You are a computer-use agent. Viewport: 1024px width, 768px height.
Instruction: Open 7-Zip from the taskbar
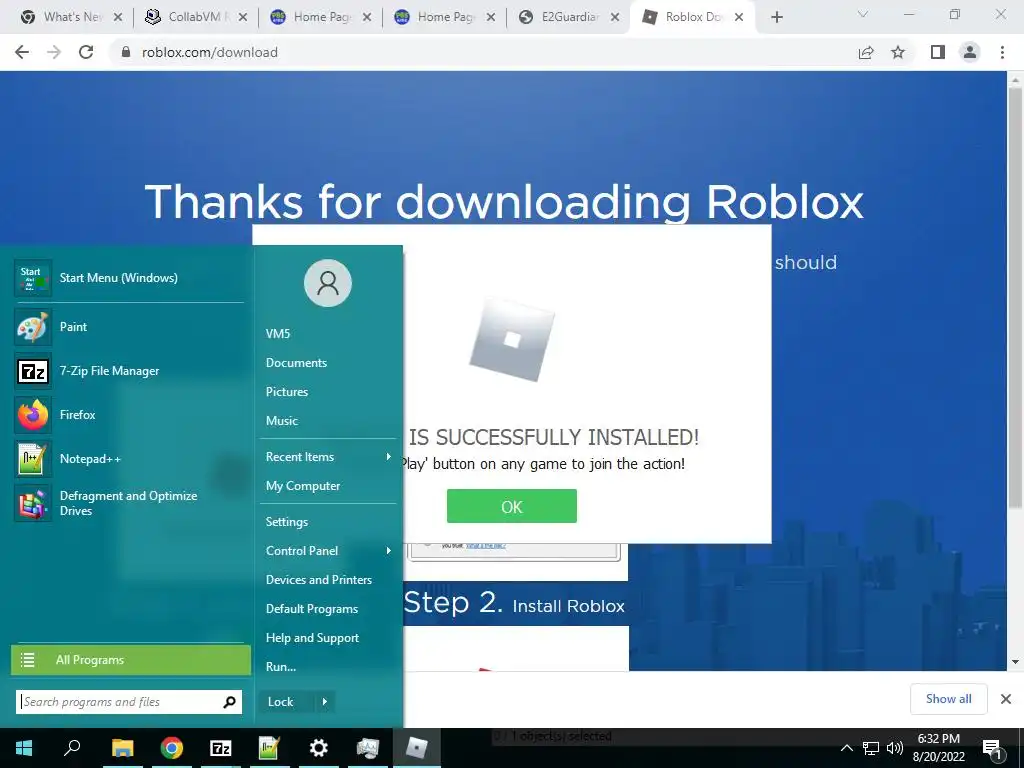(221, 748)
